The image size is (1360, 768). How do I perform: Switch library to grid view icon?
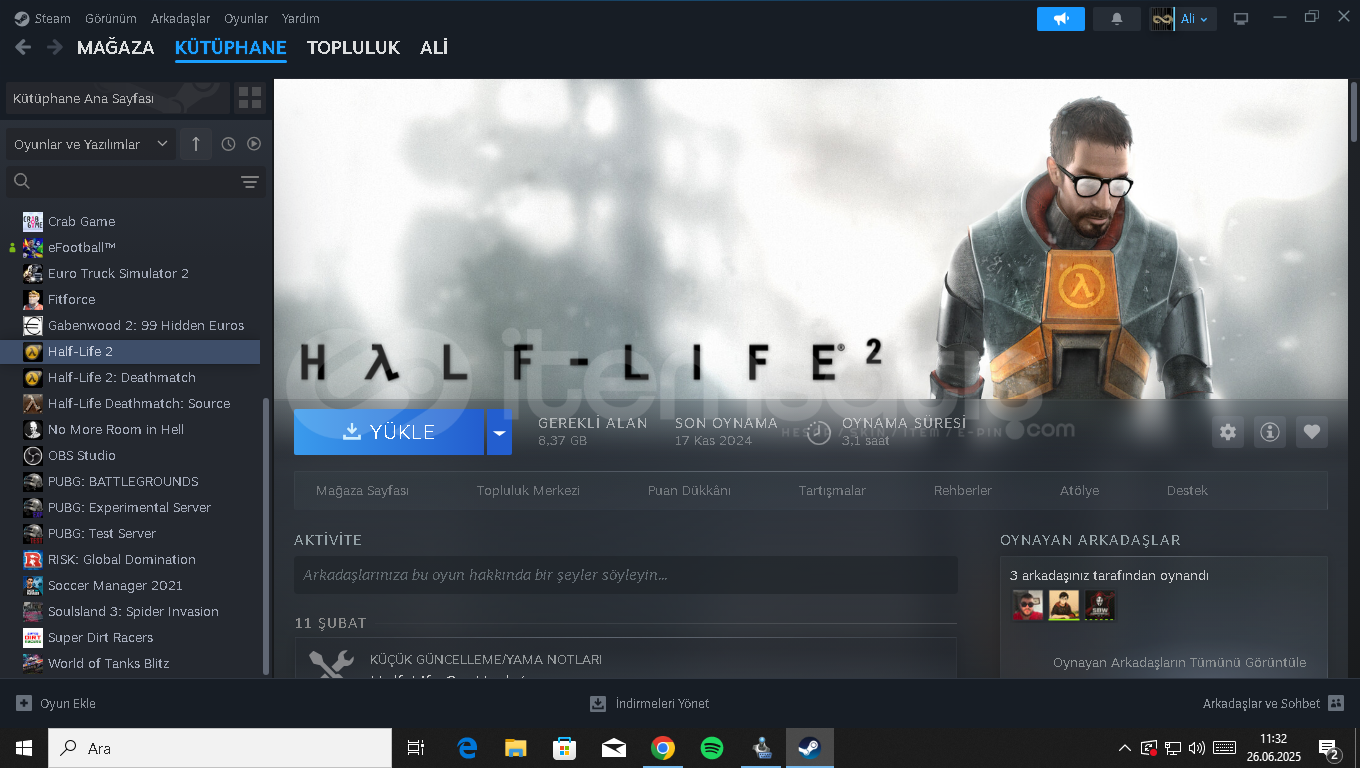pos(250,98)
